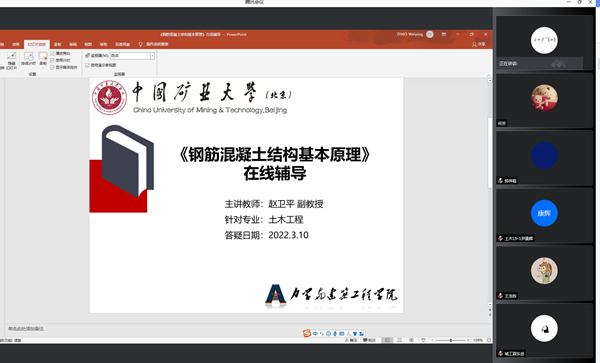The width and height of the screenshot is (600, 363).
Task: Open the Review (审阅) ribbon tab
Action: pos(73,44)
